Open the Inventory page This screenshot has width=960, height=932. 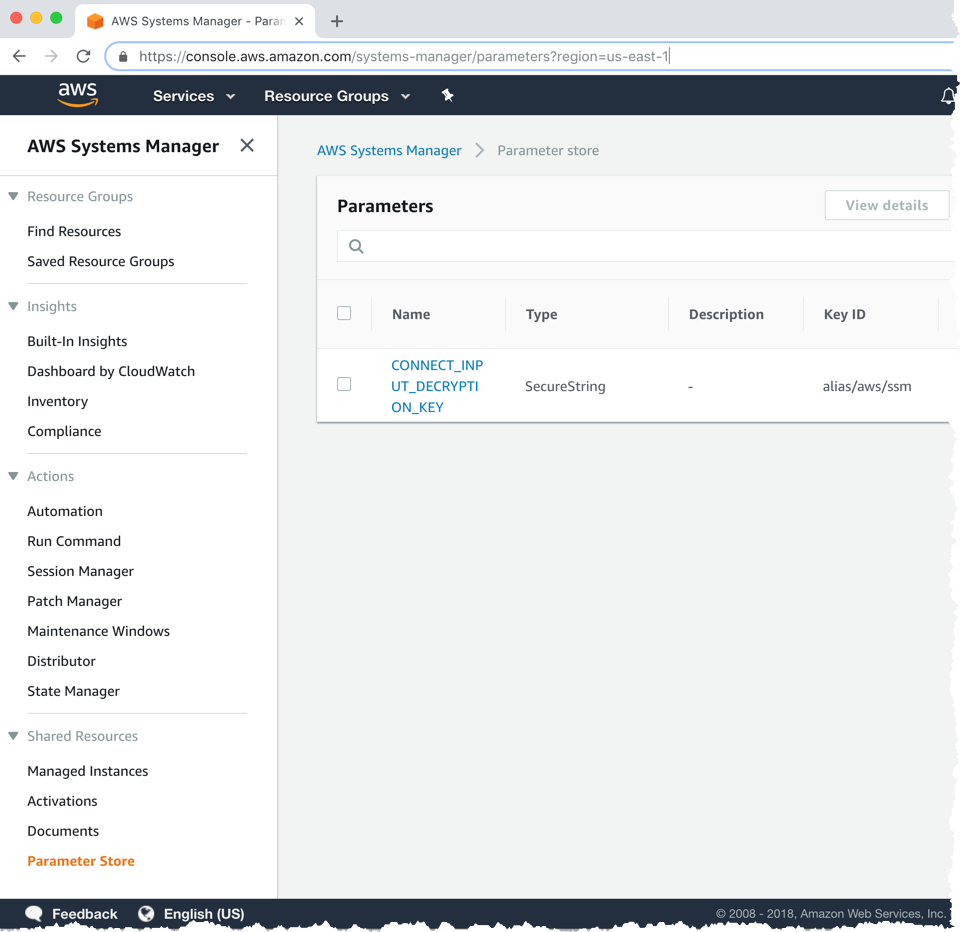[58, 401]
